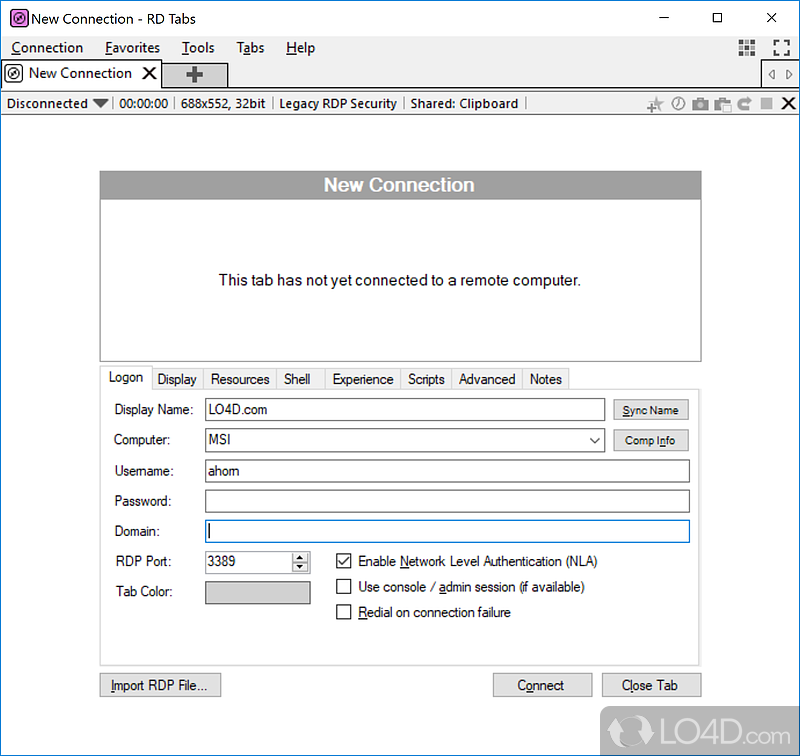The height and width of the screenshot is (756, 800).
Task: Add a new tab with plus button
Action: 195,74
